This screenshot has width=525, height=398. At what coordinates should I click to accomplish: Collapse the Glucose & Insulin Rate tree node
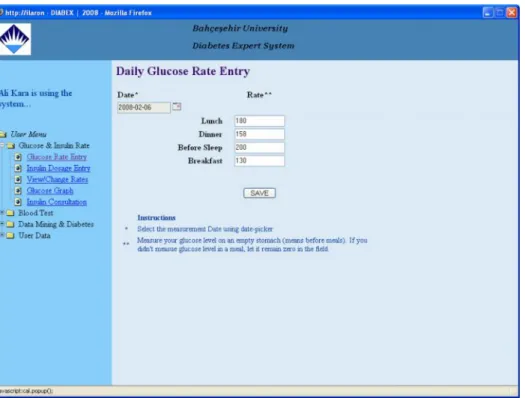(2, 145)
